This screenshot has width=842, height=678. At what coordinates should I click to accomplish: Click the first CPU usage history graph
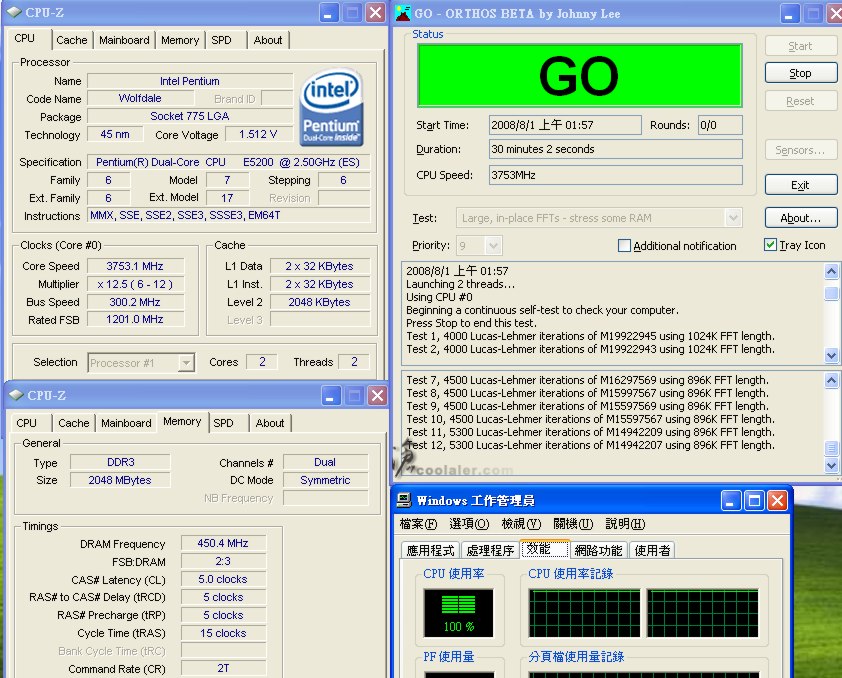(x=584, y=613)
